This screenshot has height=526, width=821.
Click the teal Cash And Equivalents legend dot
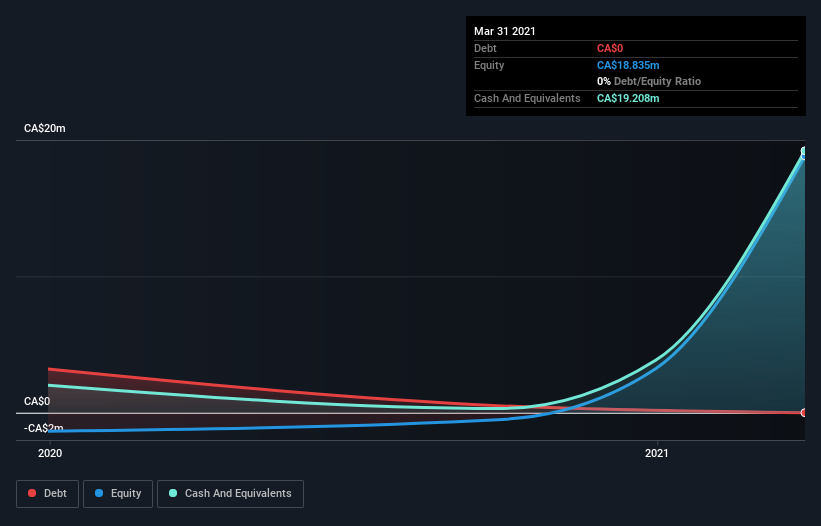pos(173,493)
